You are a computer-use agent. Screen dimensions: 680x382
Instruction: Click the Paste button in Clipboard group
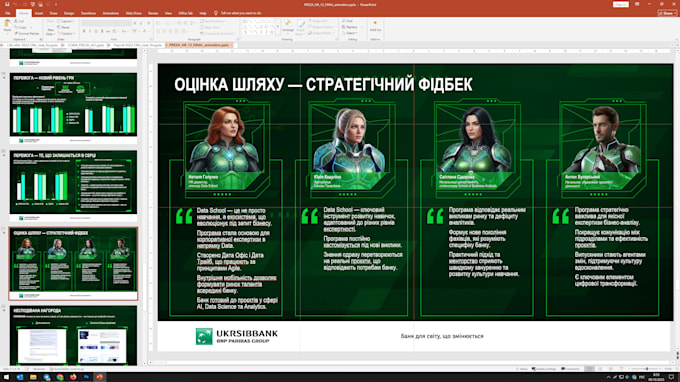pos(7,27)
